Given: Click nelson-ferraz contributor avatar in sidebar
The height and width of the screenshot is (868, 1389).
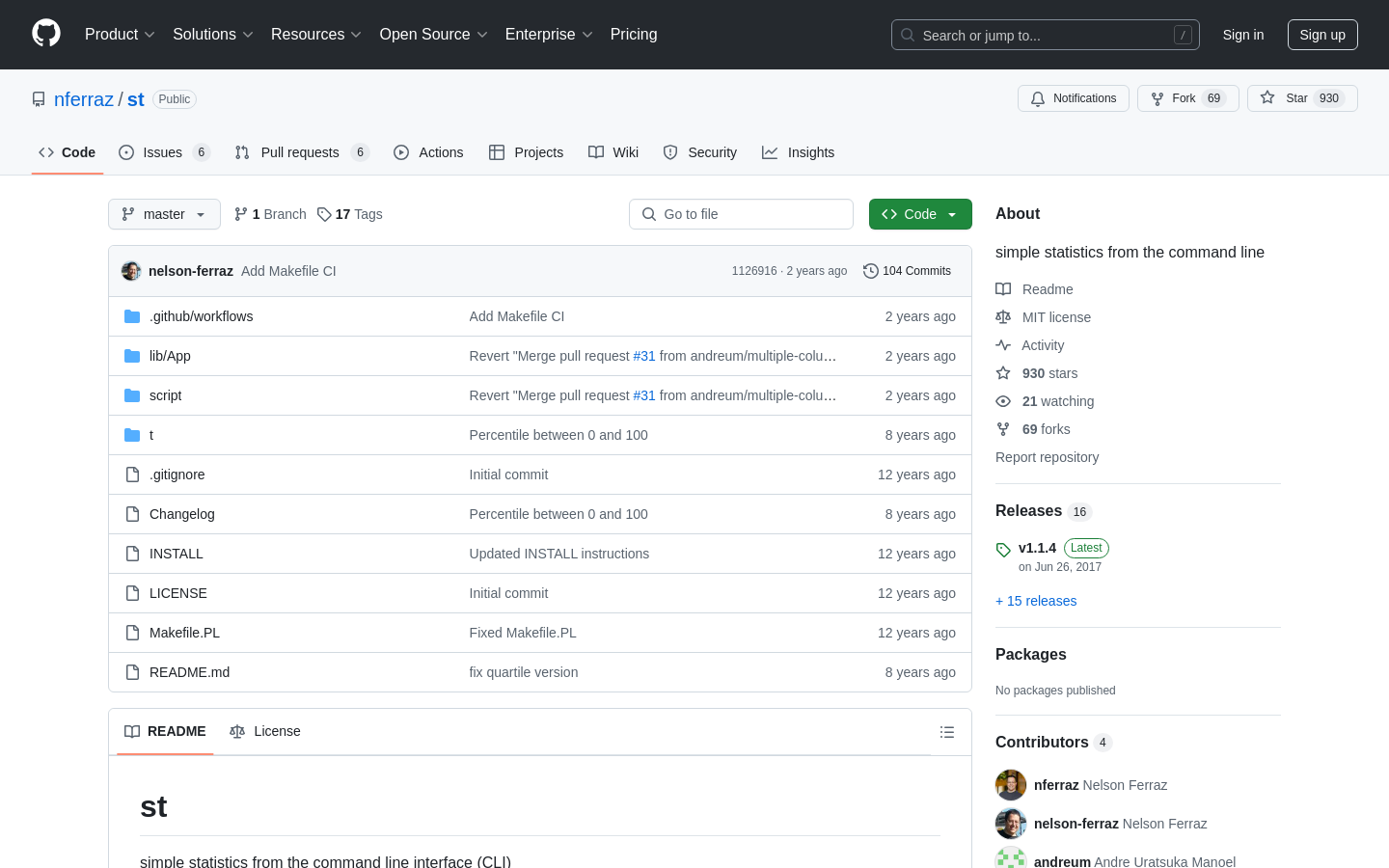Looking at the screenshot, I should click(x=1011, y=824).
